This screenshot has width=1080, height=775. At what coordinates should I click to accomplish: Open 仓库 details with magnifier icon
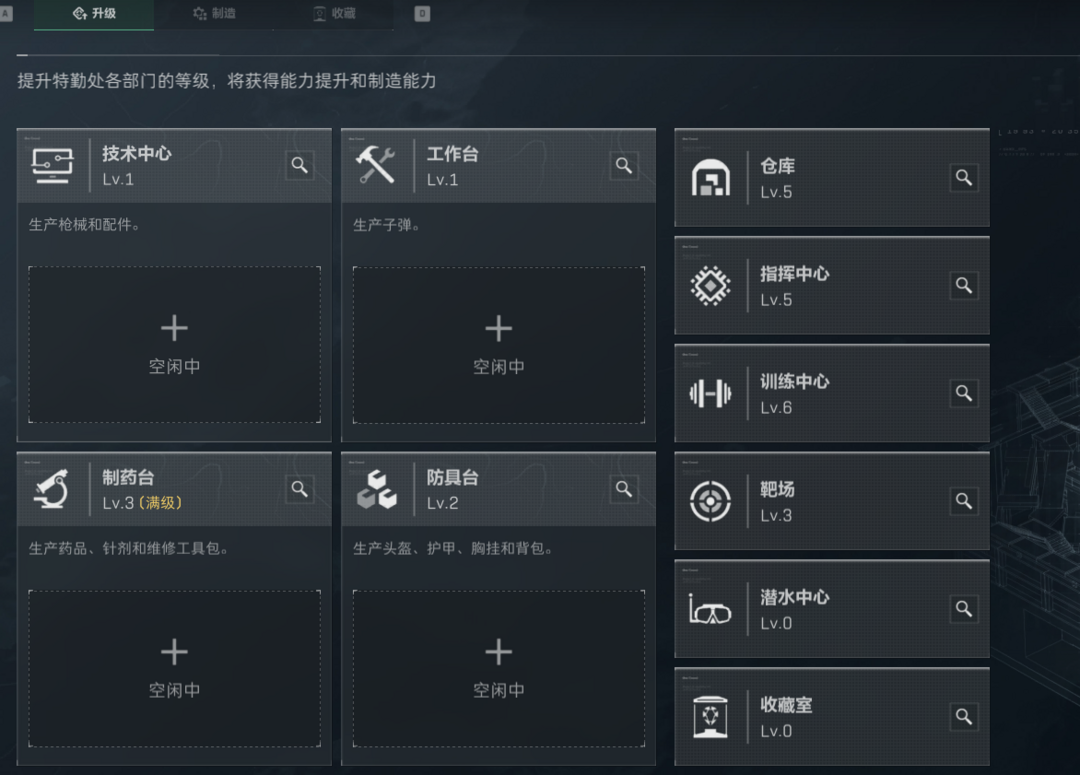click(x=964, y=178)
